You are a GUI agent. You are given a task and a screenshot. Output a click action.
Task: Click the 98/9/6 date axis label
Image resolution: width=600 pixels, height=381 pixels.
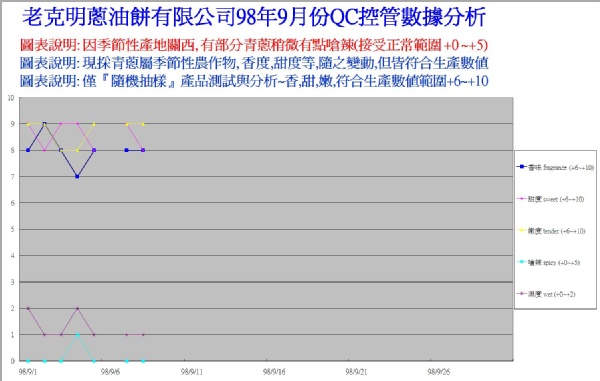click(x=110, y=372)
